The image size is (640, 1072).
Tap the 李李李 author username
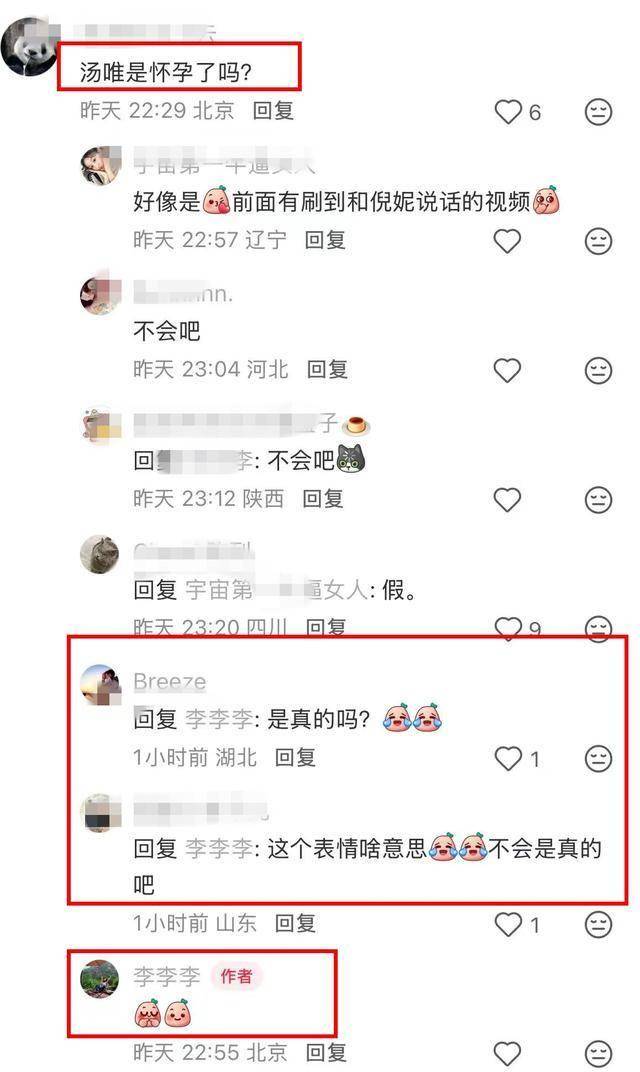(167, 976)
